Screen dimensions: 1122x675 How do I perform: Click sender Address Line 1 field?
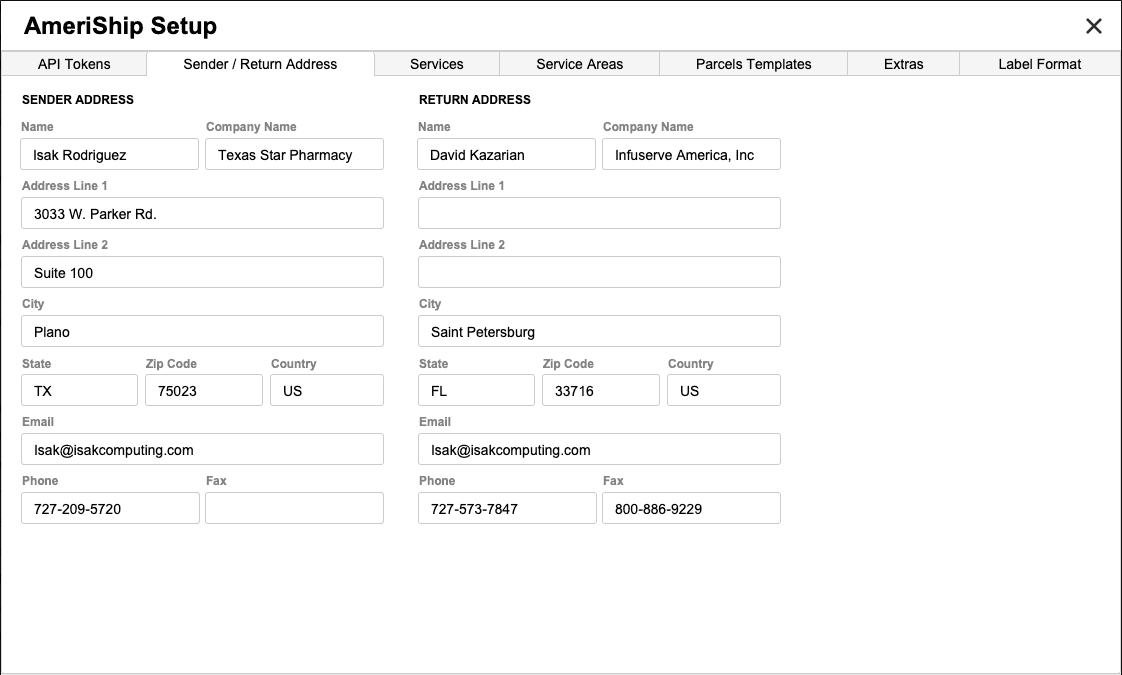pyautogui.click(x=202, y=214)
